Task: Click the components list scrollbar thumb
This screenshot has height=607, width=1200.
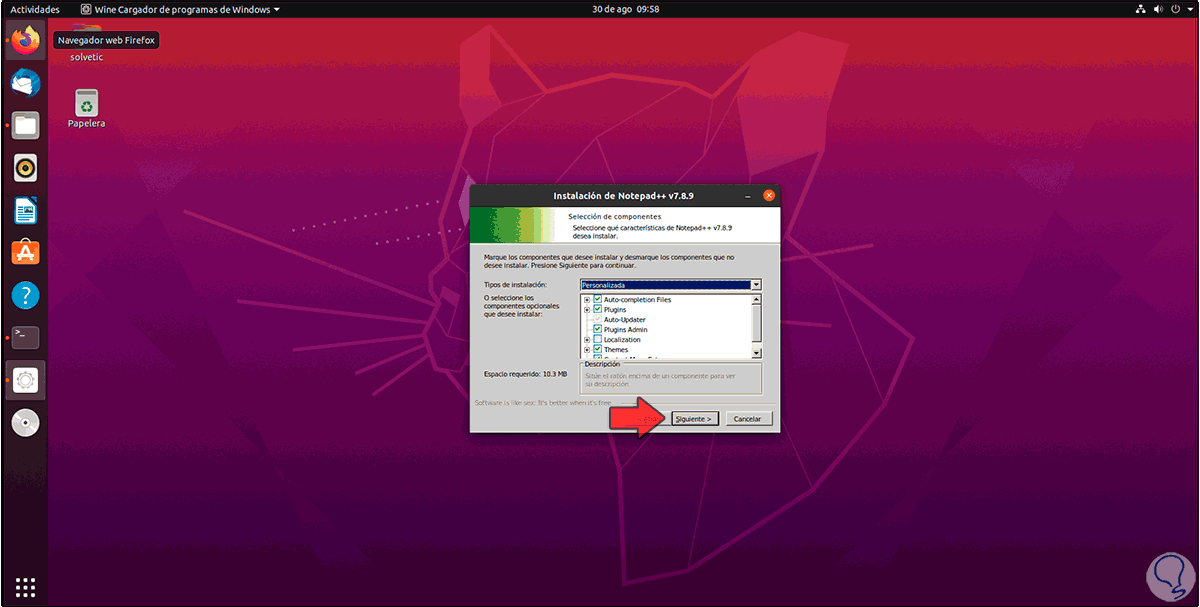Action: click(x=756, y=321)
